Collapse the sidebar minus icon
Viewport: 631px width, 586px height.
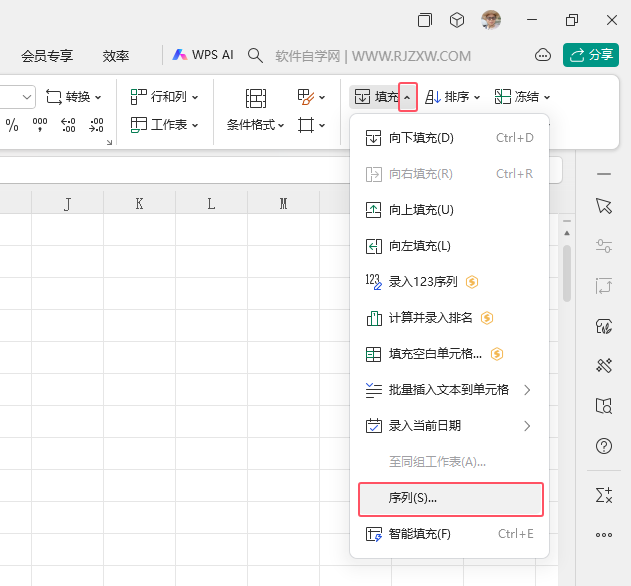pos(604,174)
